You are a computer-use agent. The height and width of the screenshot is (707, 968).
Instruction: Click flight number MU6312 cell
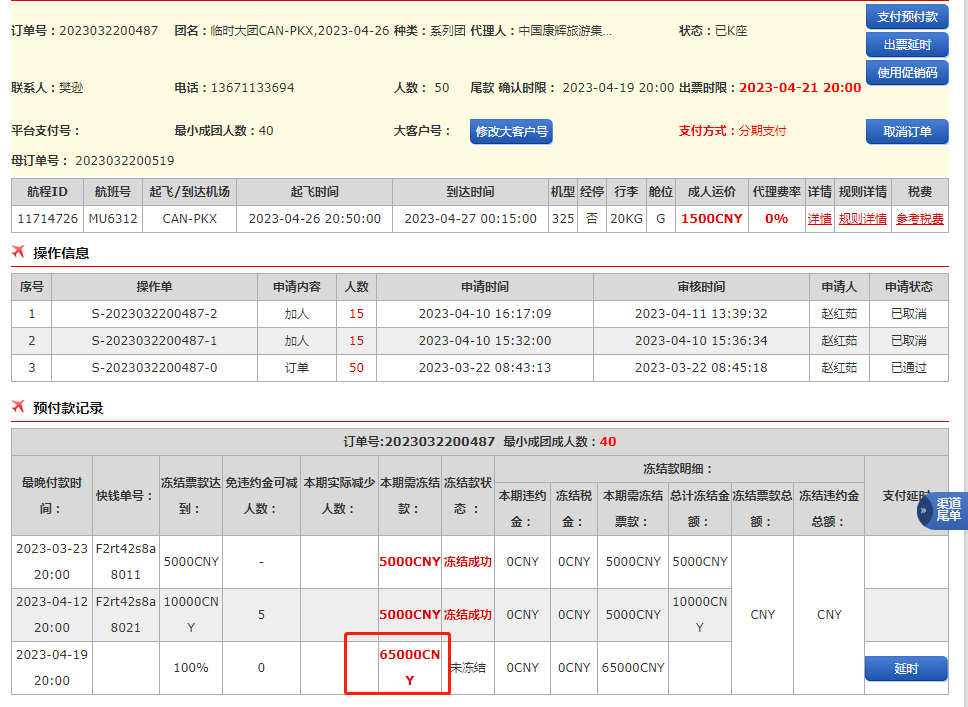pyautogui.click(x=113, y=218)
